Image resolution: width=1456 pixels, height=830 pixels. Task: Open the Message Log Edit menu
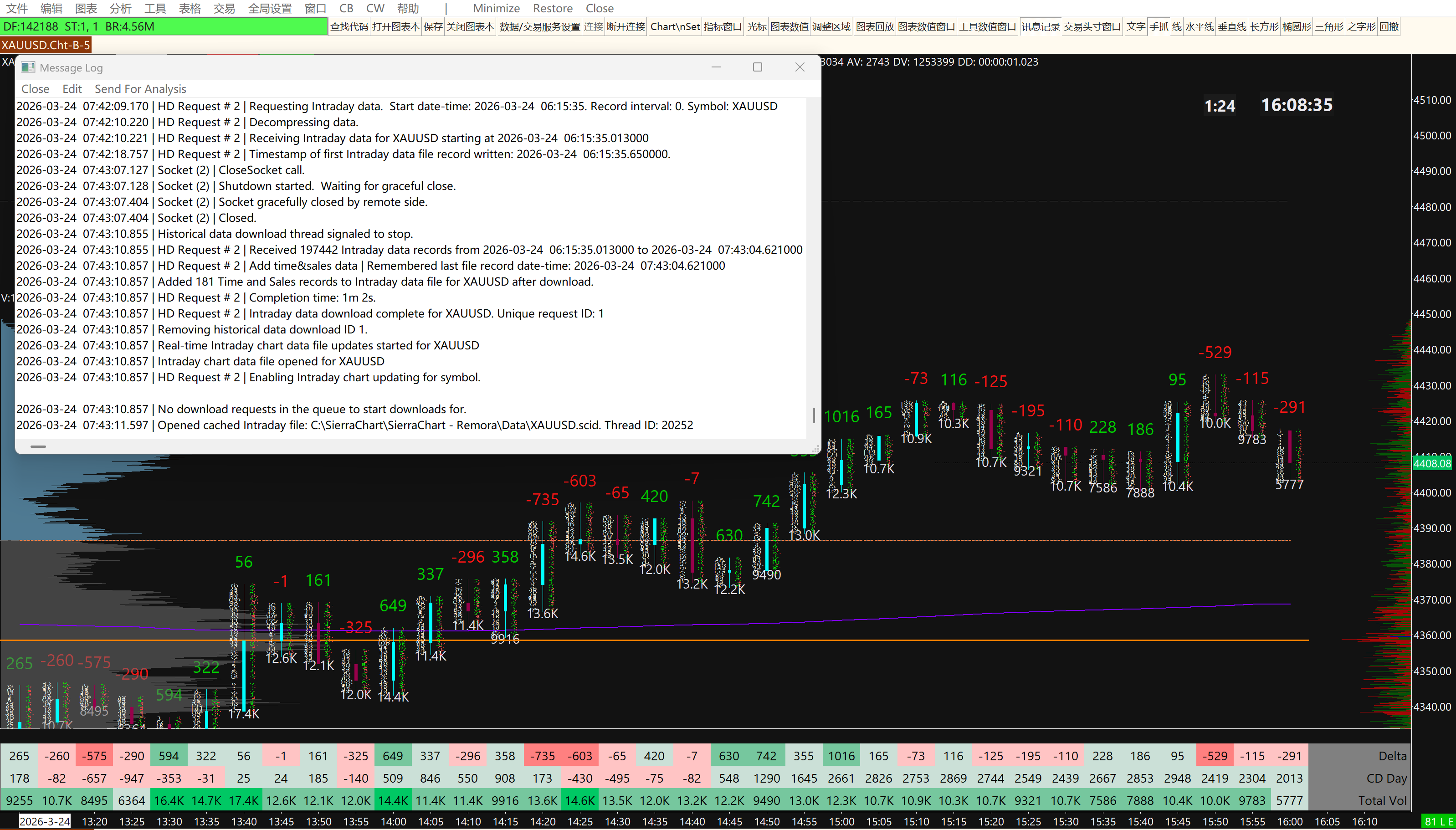pos(72,89)
